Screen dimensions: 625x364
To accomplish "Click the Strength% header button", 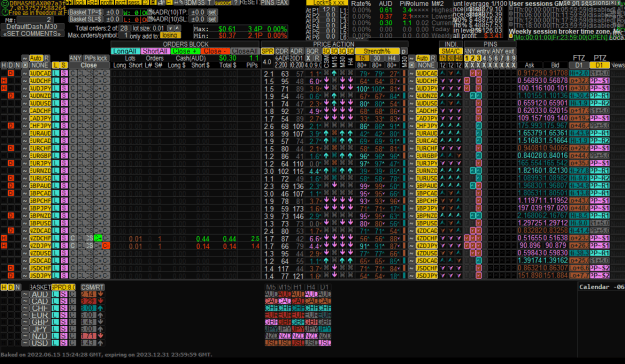I will click(x=377, y=51).
